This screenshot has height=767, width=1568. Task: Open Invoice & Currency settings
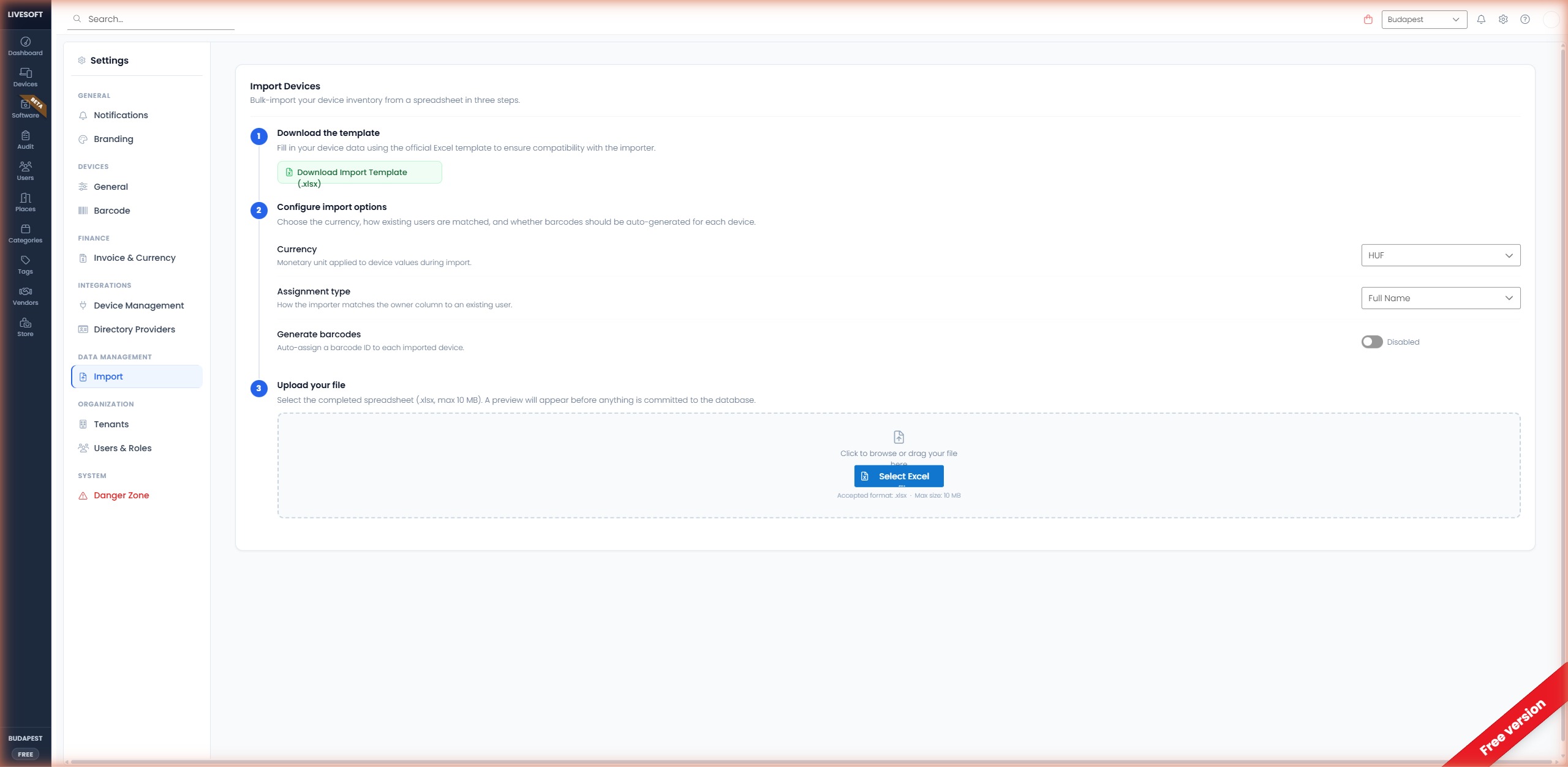[x=134, y=258]
